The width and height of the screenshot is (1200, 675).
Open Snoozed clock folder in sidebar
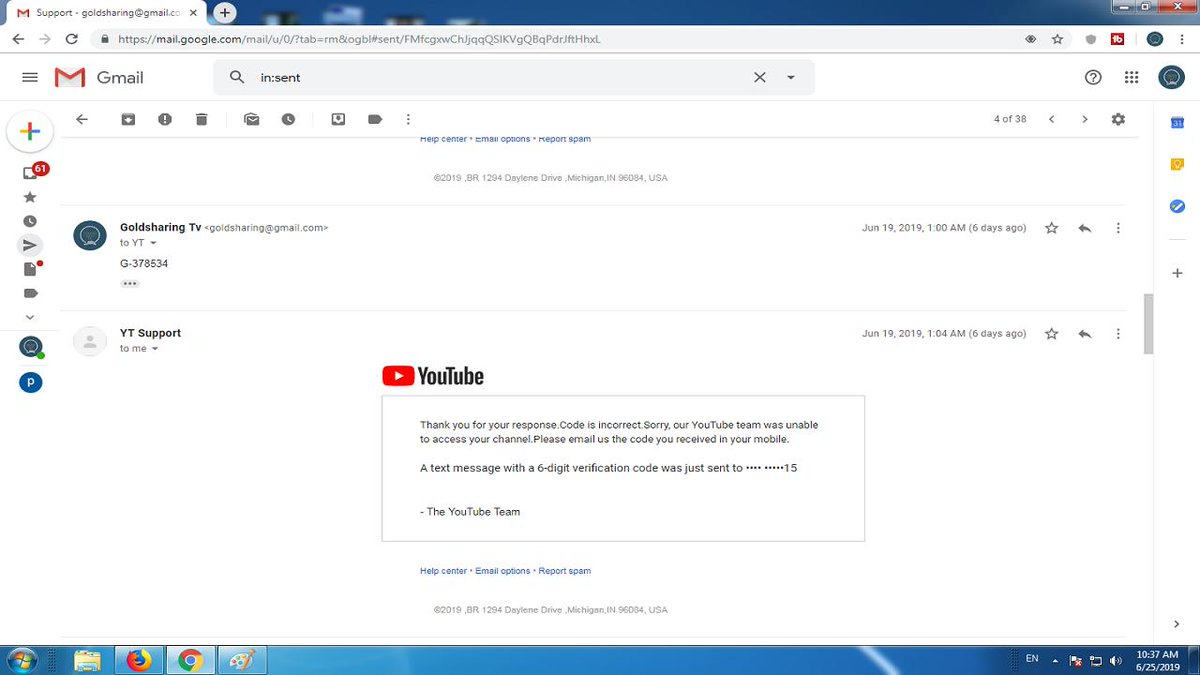30,221
